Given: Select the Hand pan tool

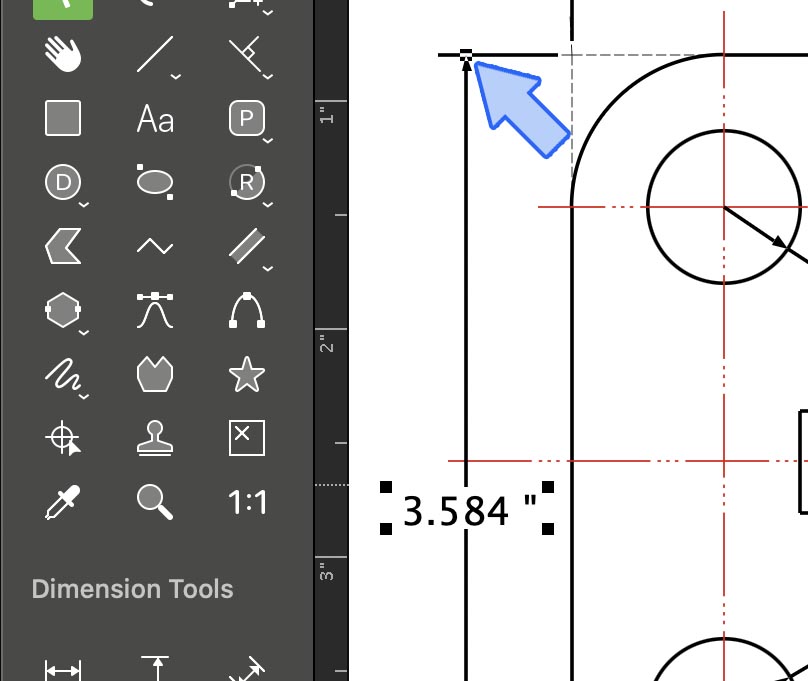Looking at the screenshot, I should [x=63, y=56].
